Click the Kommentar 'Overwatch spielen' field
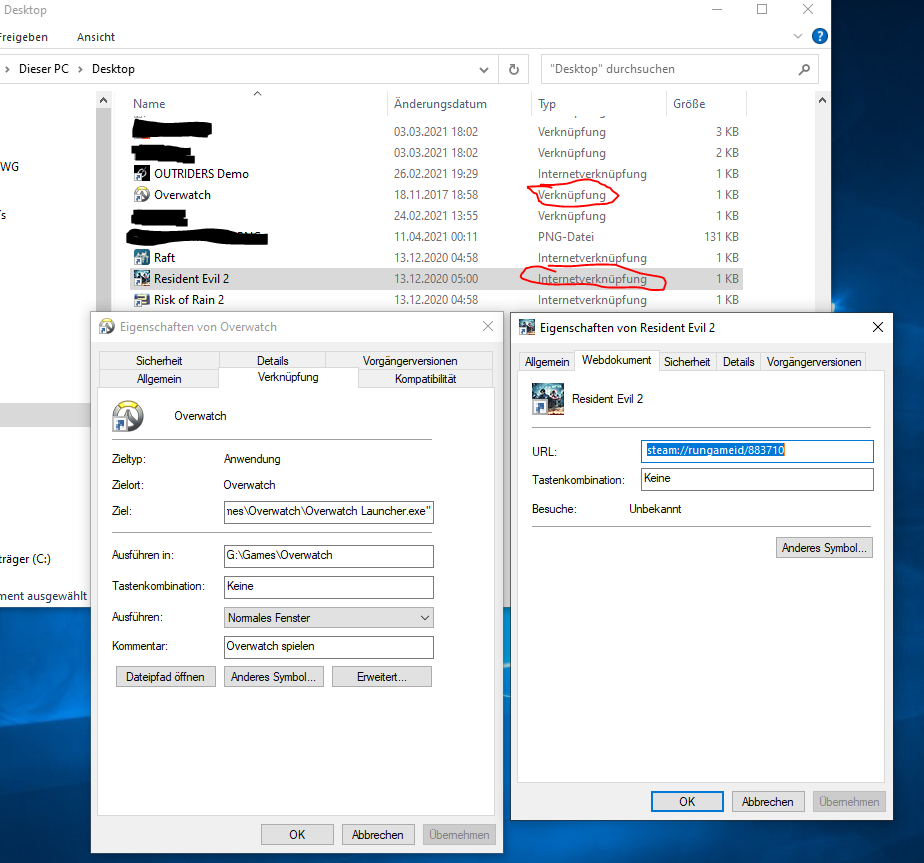This screenshot has width=924, height=863. 329,647
